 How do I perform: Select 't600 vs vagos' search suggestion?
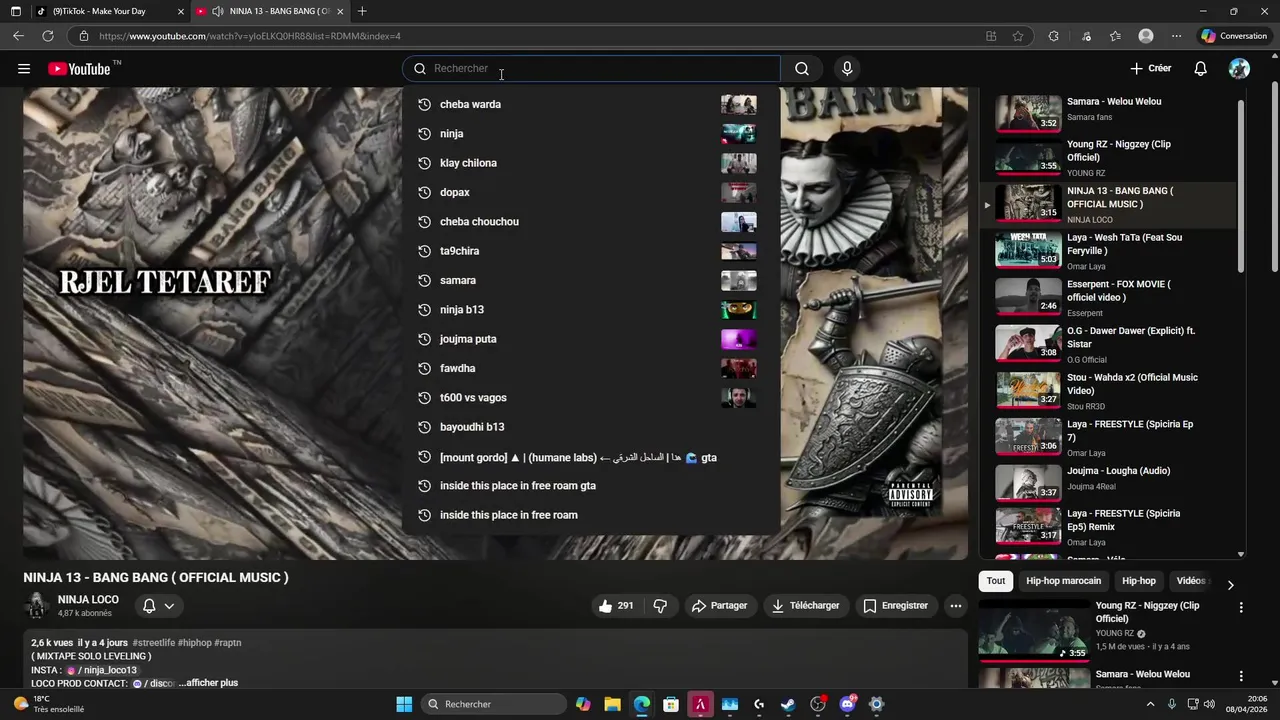click(x=590, y=398)
